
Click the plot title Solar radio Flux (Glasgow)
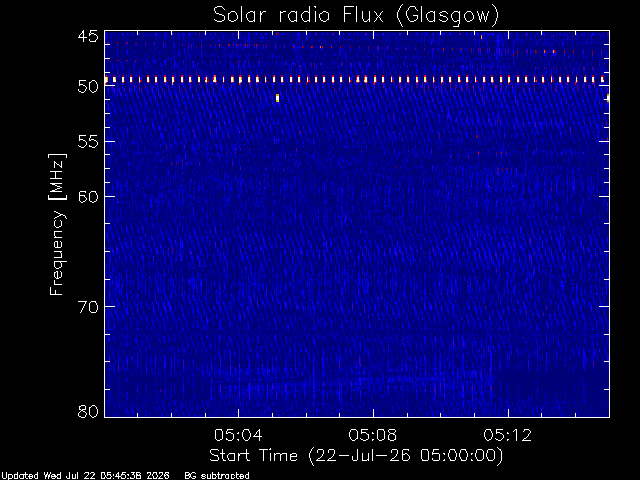click(356, 16)
